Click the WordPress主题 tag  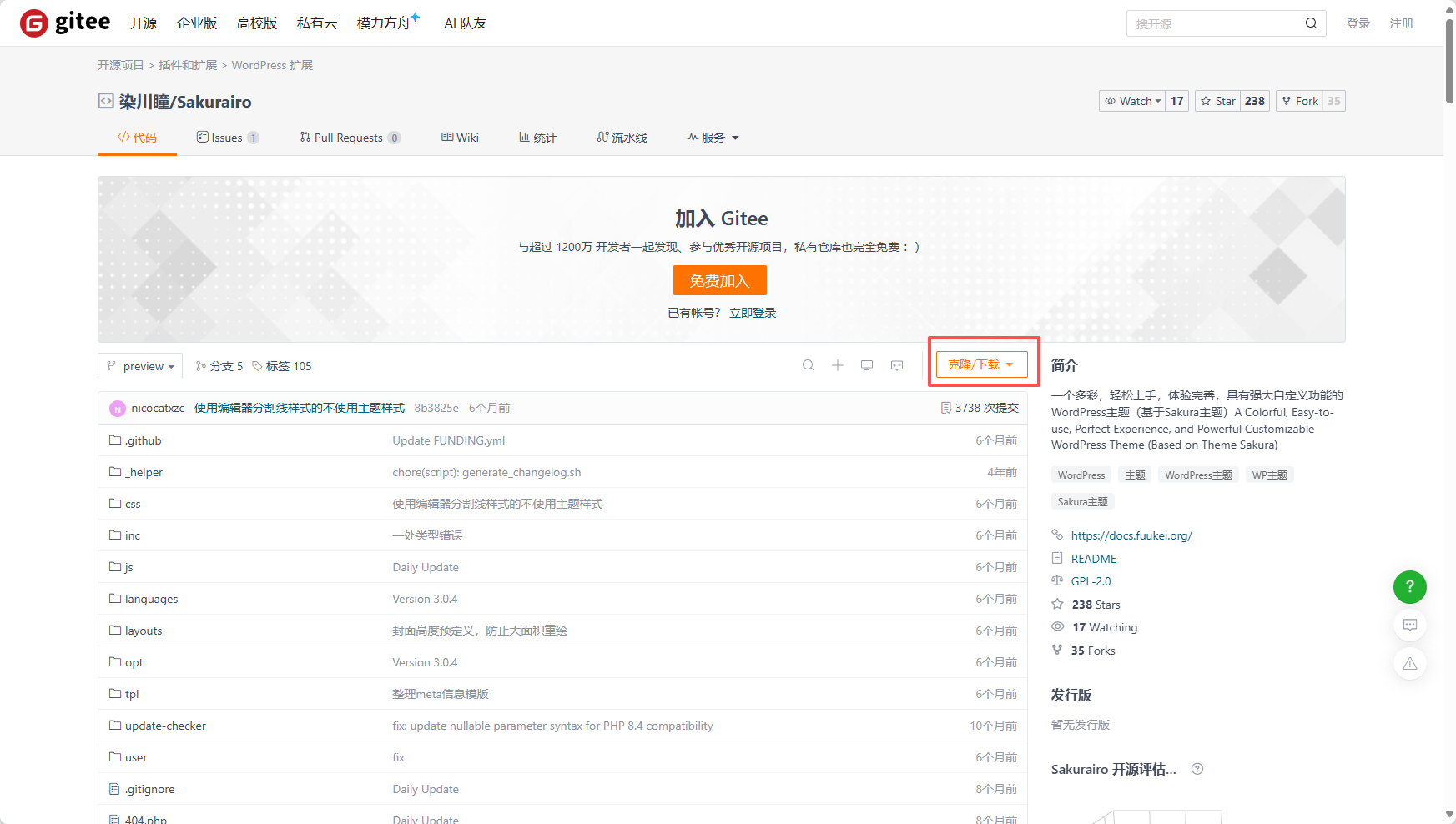(x=1198, y=475)
